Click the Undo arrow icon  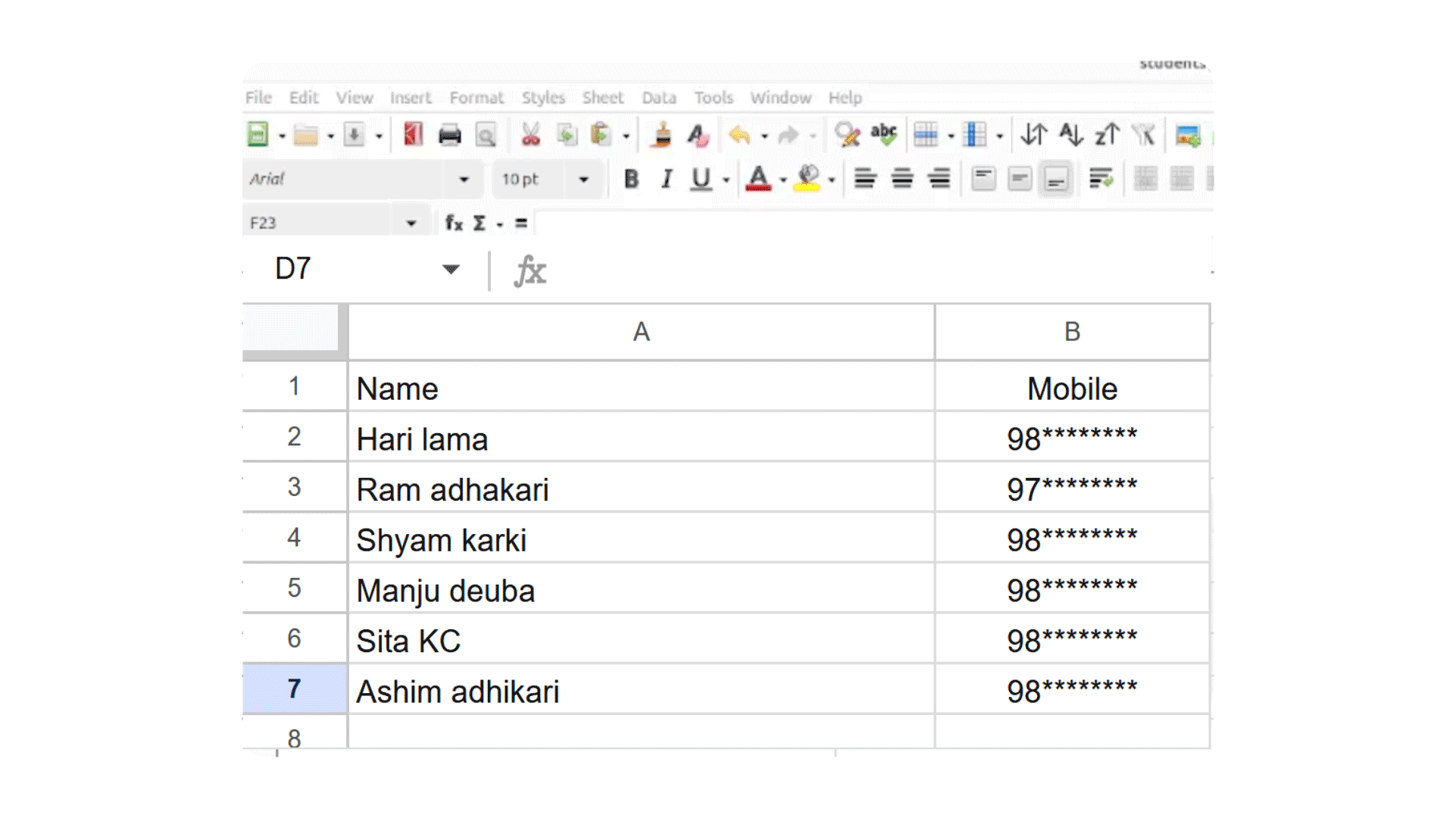pyautogui.click(x=739, y=135)
